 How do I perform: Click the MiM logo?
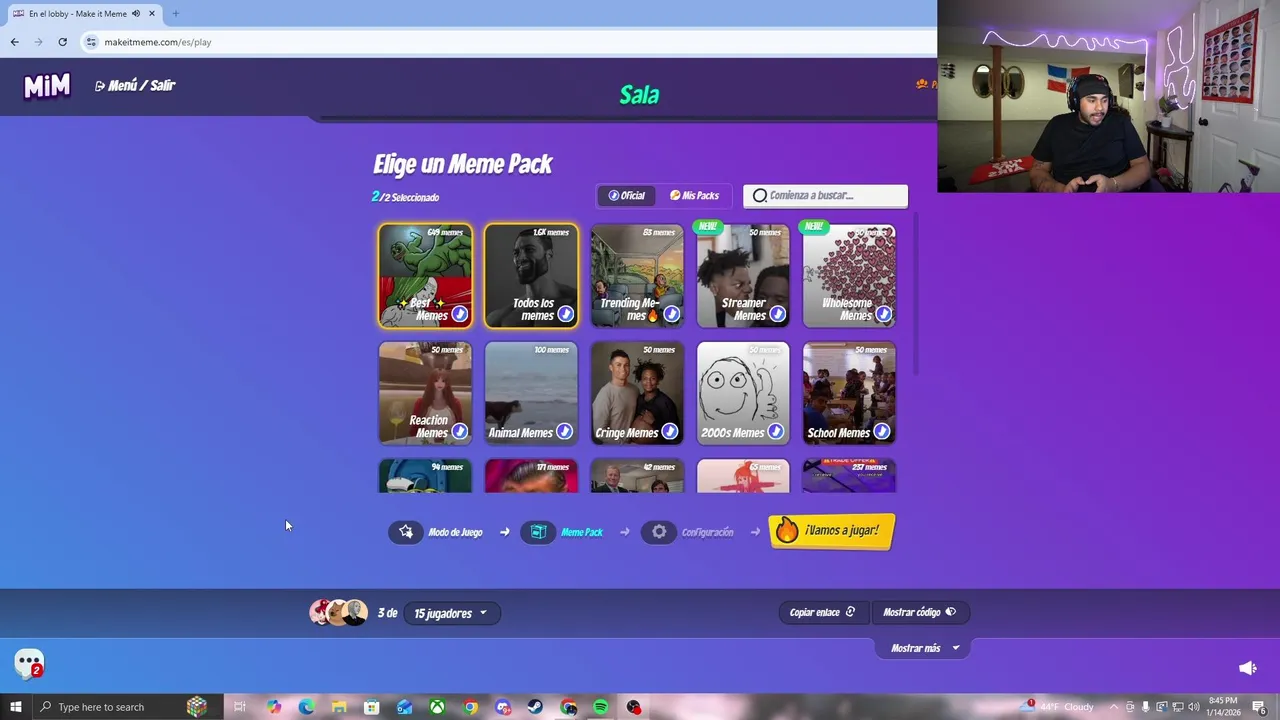[47, 87]
